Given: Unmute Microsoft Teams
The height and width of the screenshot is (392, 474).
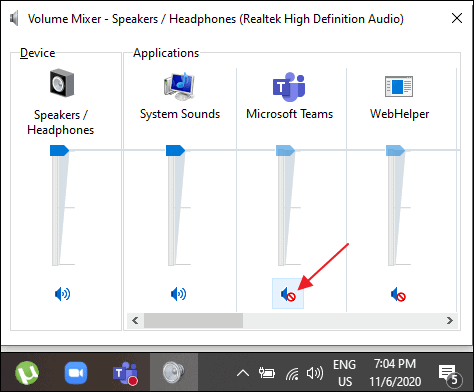Looking at the screenshot, I should [x=288, y=294].
